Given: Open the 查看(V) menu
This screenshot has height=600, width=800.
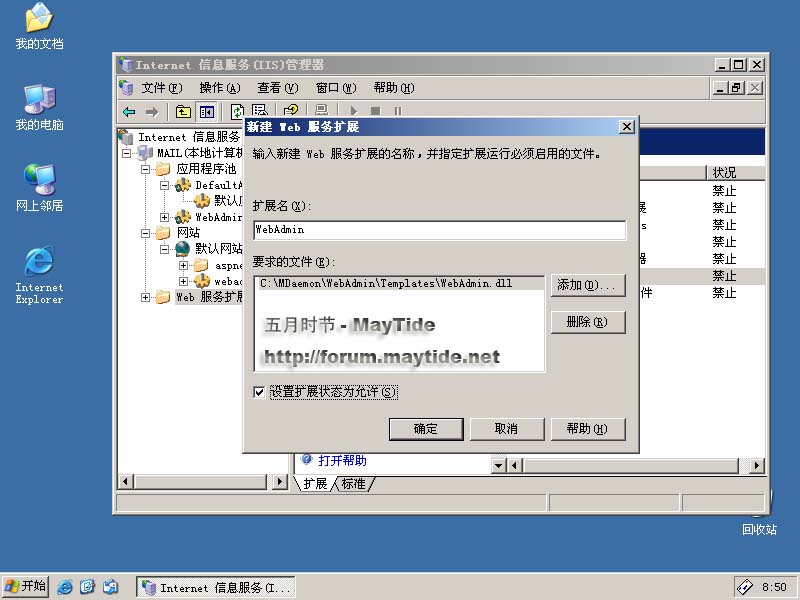Looking at the screenshot, I should pyautogui.click(x=278, y=88).
